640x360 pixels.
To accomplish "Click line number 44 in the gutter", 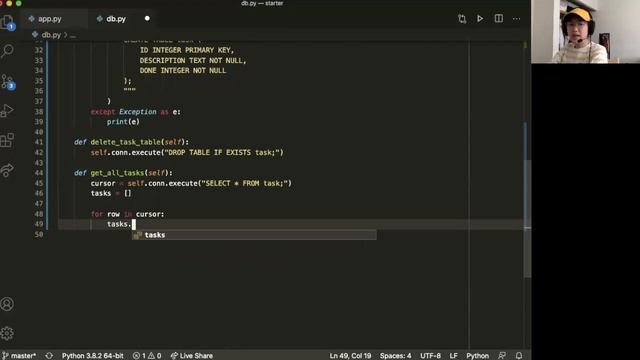I will click(39, 173).
